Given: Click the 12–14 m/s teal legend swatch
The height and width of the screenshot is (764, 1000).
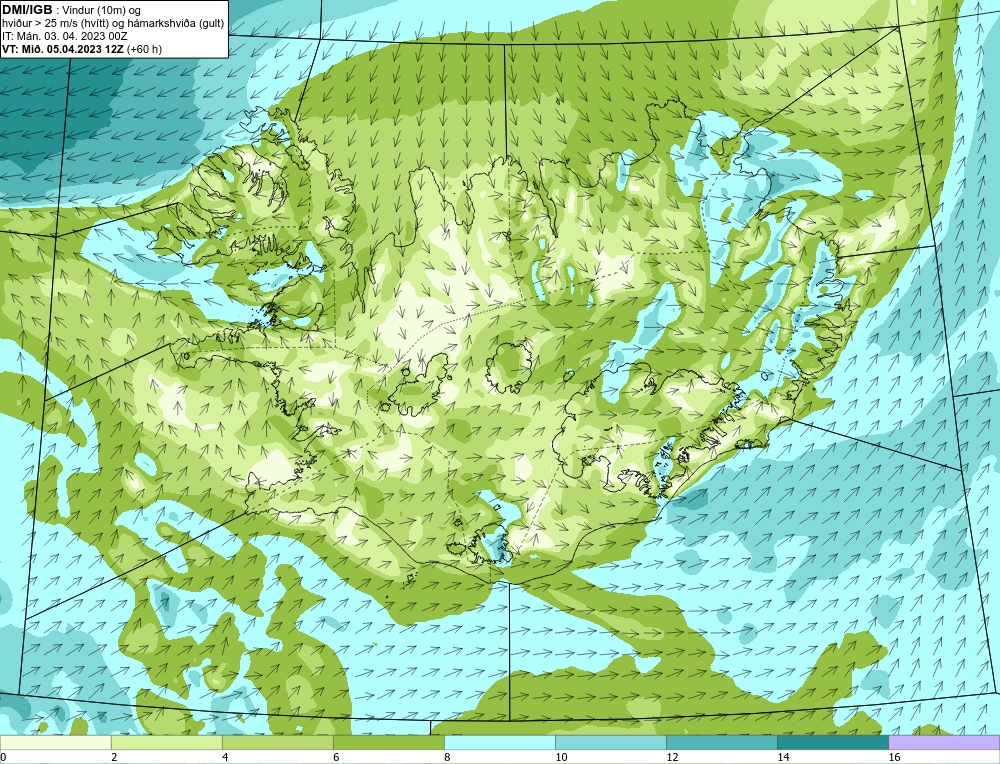Looking at the screenshot, I should (721, 742).
